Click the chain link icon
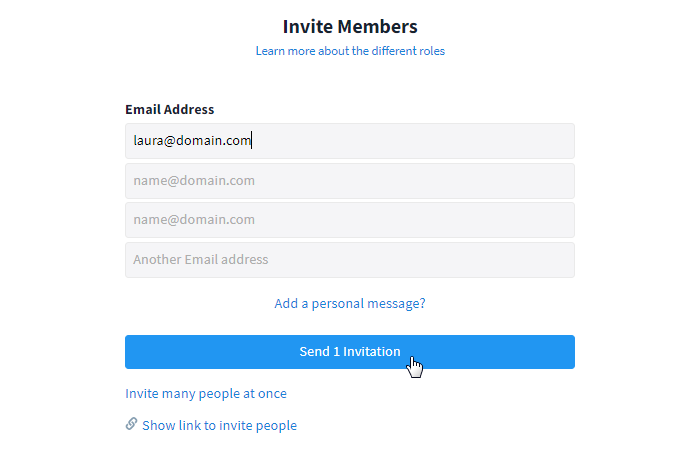This screenshot has width=700, height=454. point(131,424)
